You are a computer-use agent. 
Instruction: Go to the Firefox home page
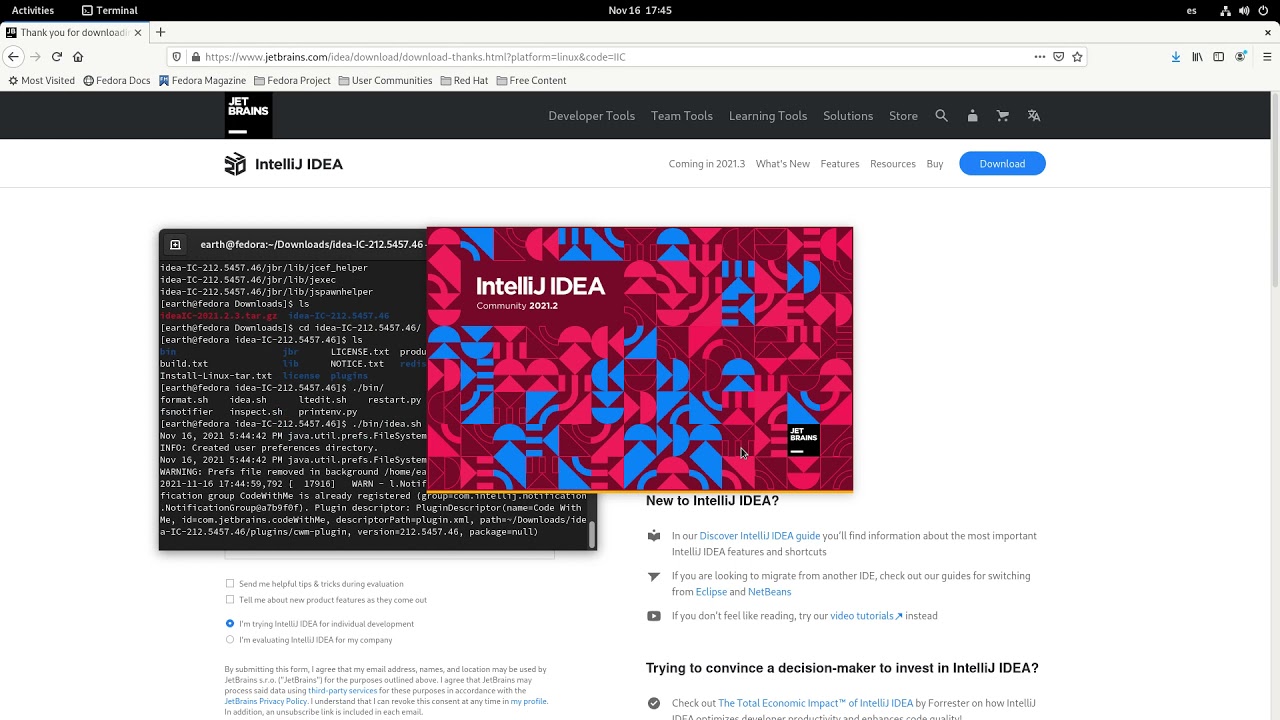pos(78,57)
